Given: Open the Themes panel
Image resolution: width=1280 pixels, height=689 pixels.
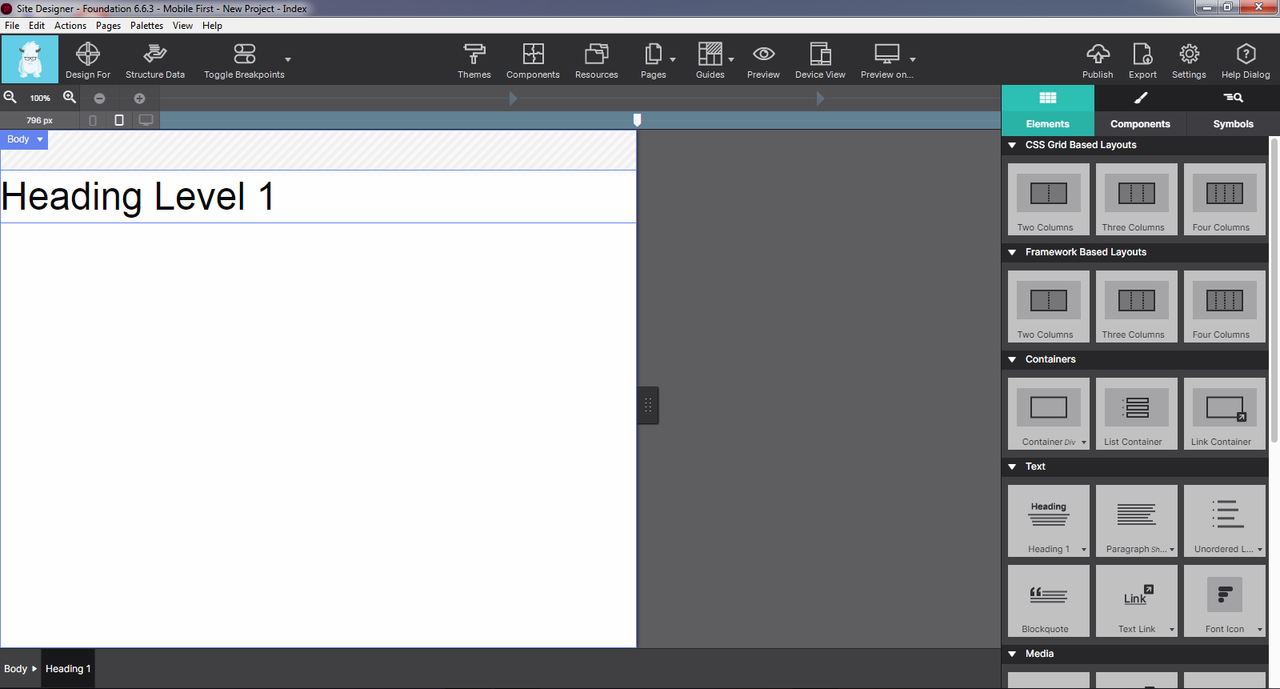Looking at the screenshot, I should tap(474, 60).
